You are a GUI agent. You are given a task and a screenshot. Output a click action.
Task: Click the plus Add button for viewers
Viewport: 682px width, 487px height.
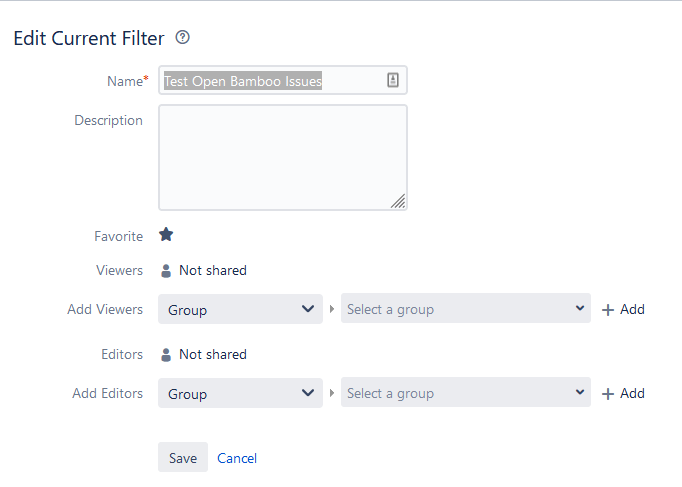pyautogui.click(x=623, y=310)
